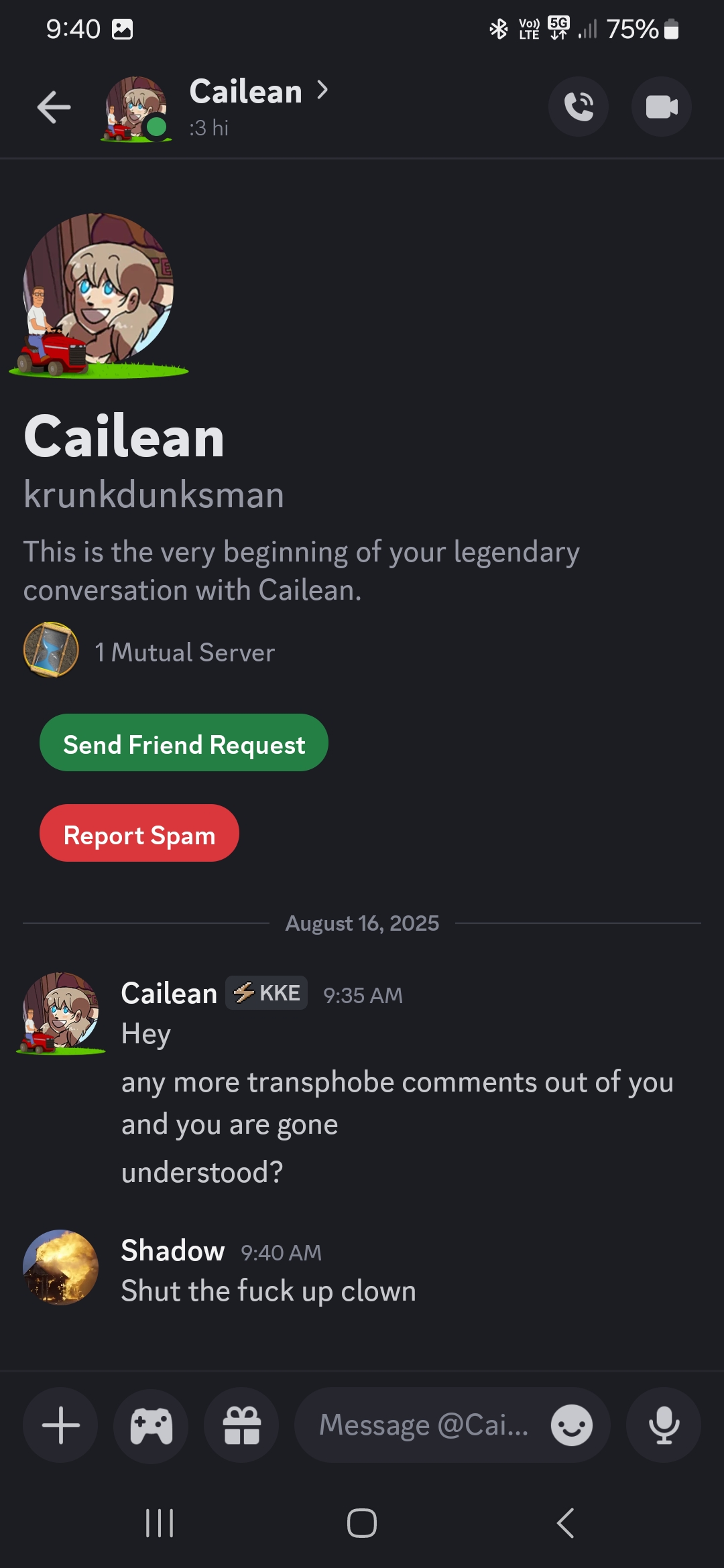This screenshot has height=1568, width=724.
Task: Tap the Android system back chevron
Action: tap(565, 1523)
